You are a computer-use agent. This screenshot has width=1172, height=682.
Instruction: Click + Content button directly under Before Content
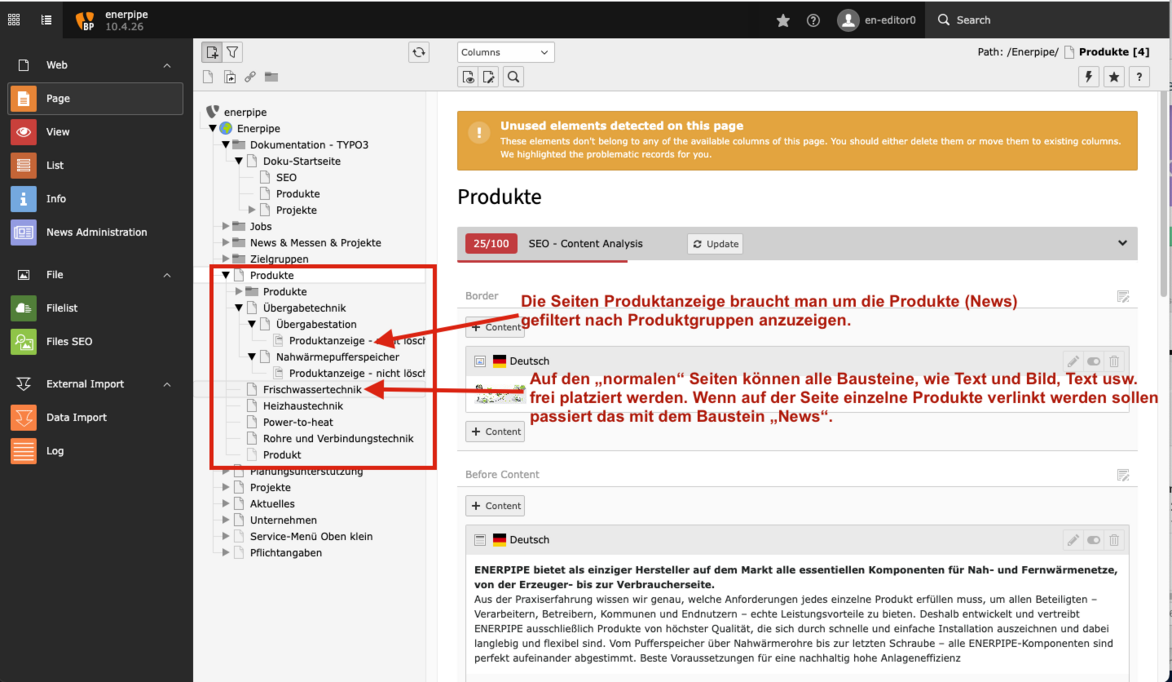pos(495,506)
